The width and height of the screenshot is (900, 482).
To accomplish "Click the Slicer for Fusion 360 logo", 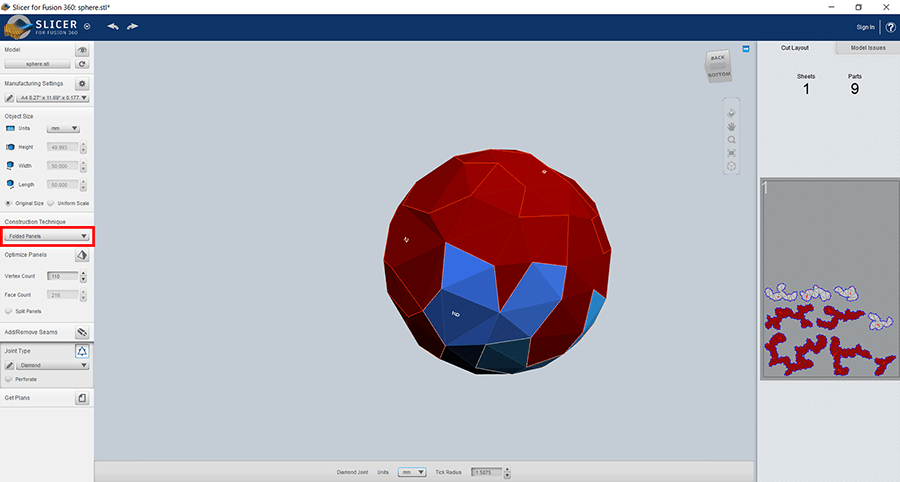I will (40, 26).
